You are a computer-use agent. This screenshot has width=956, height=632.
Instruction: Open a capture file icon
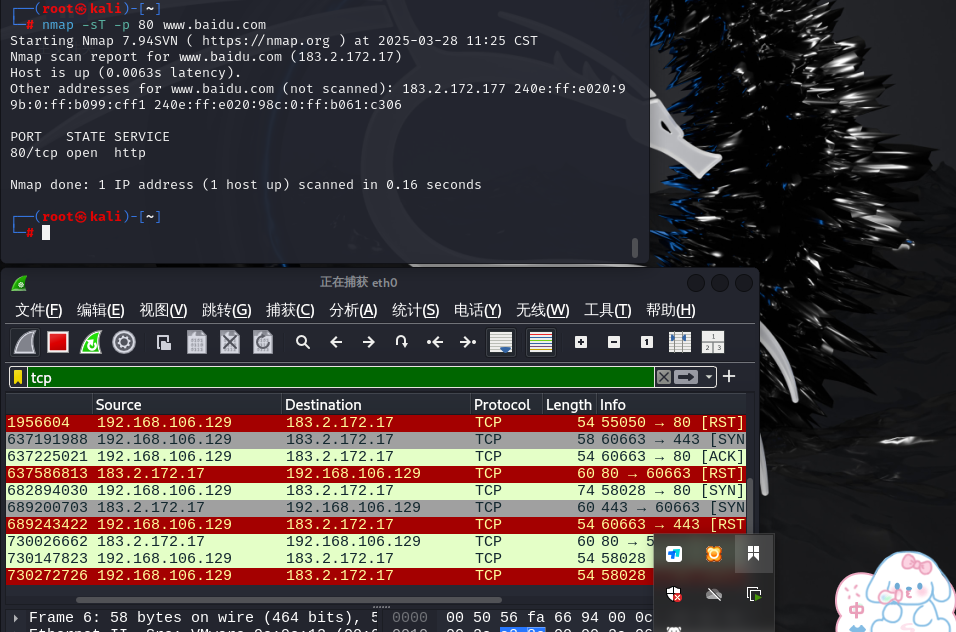coord(163,343)
